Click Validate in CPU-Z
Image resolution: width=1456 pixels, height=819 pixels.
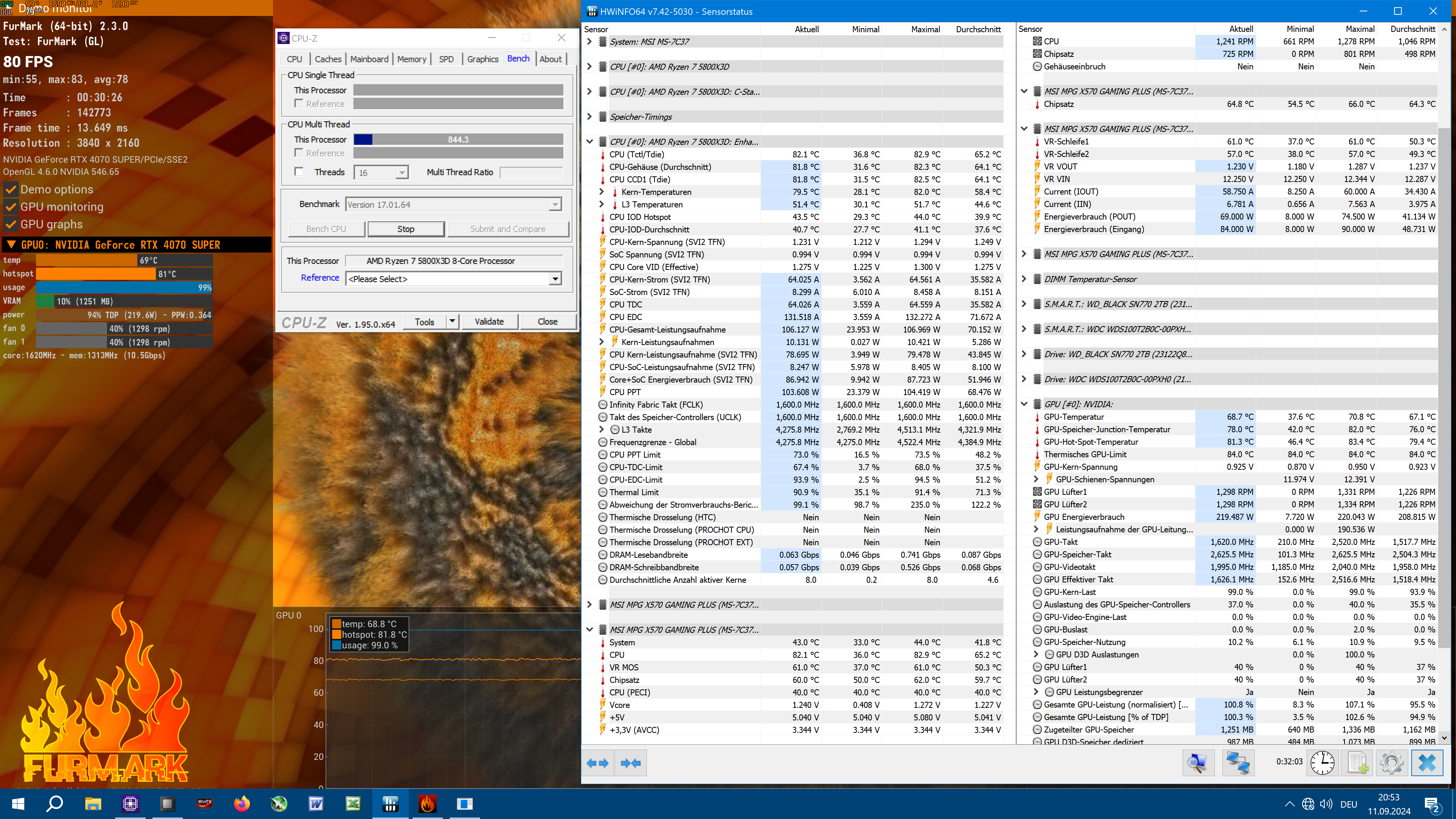[x=490, y=321]
